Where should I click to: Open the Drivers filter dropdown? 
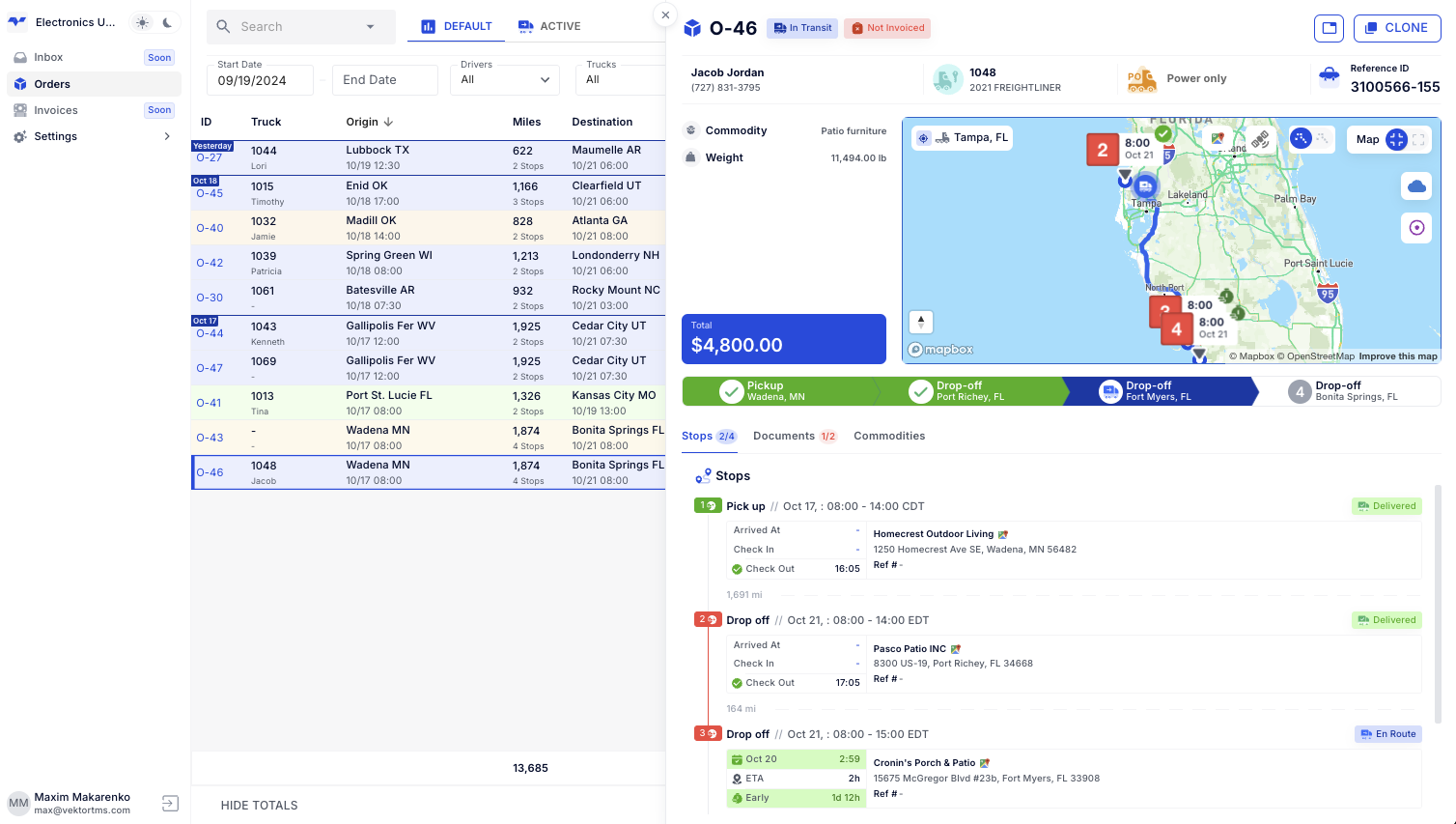pyautogui.click(x=504, y=80)
